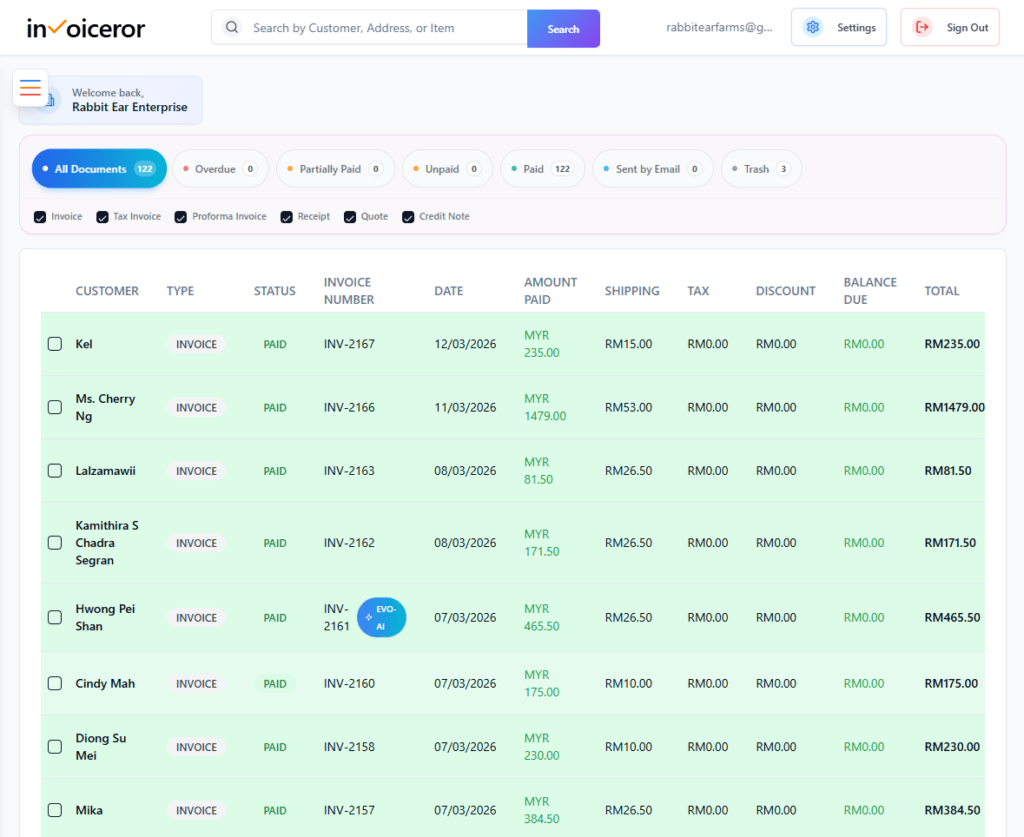Click into the customer search field

(x=385, y=28)
